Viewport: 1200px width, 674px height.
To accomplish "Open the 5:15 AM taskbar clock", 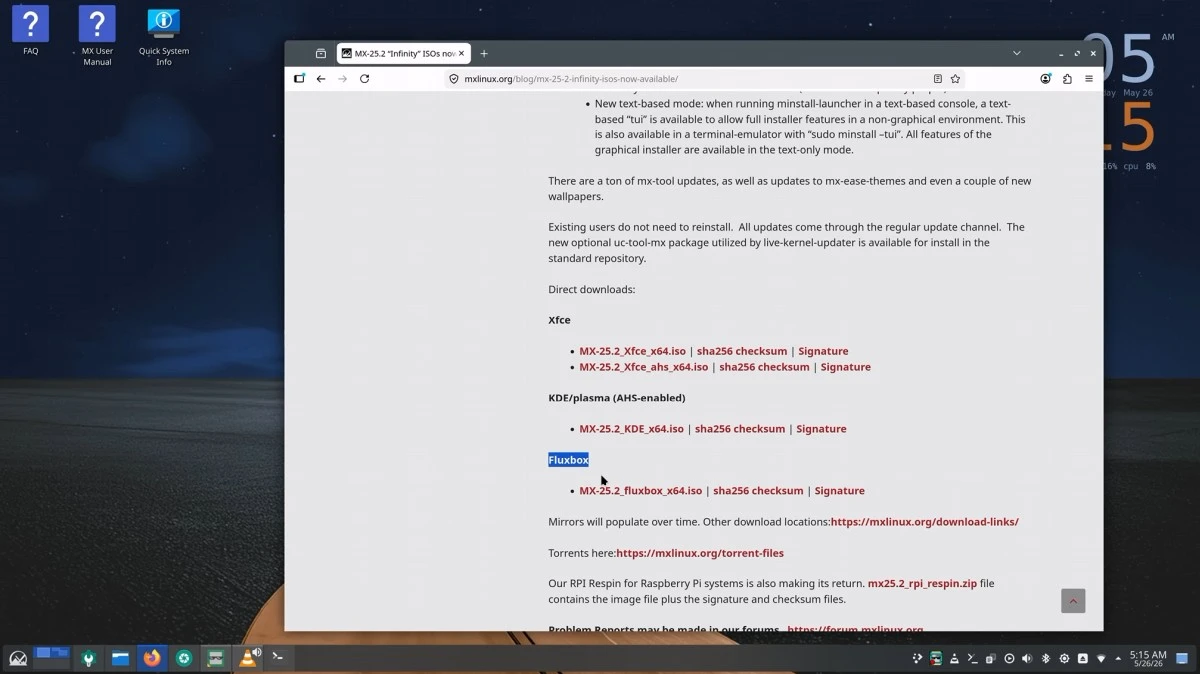I will [x=1148, y=658].
